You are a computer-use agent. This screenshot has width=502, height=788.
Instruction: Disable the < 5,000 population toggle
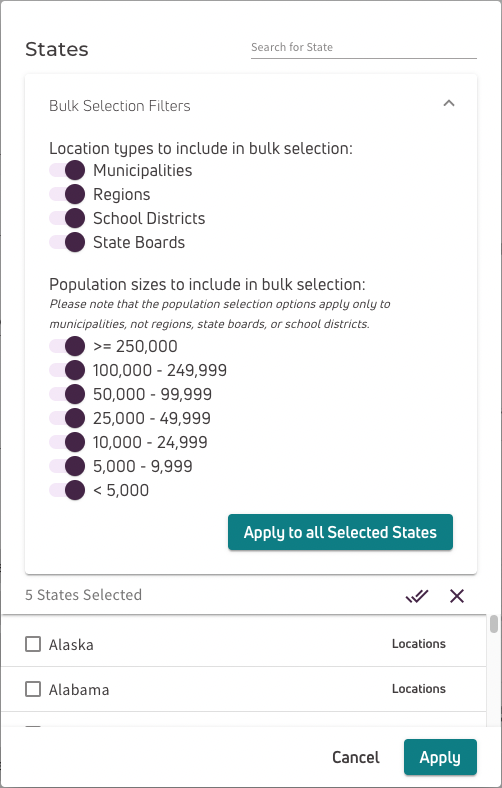click(67, 490)
